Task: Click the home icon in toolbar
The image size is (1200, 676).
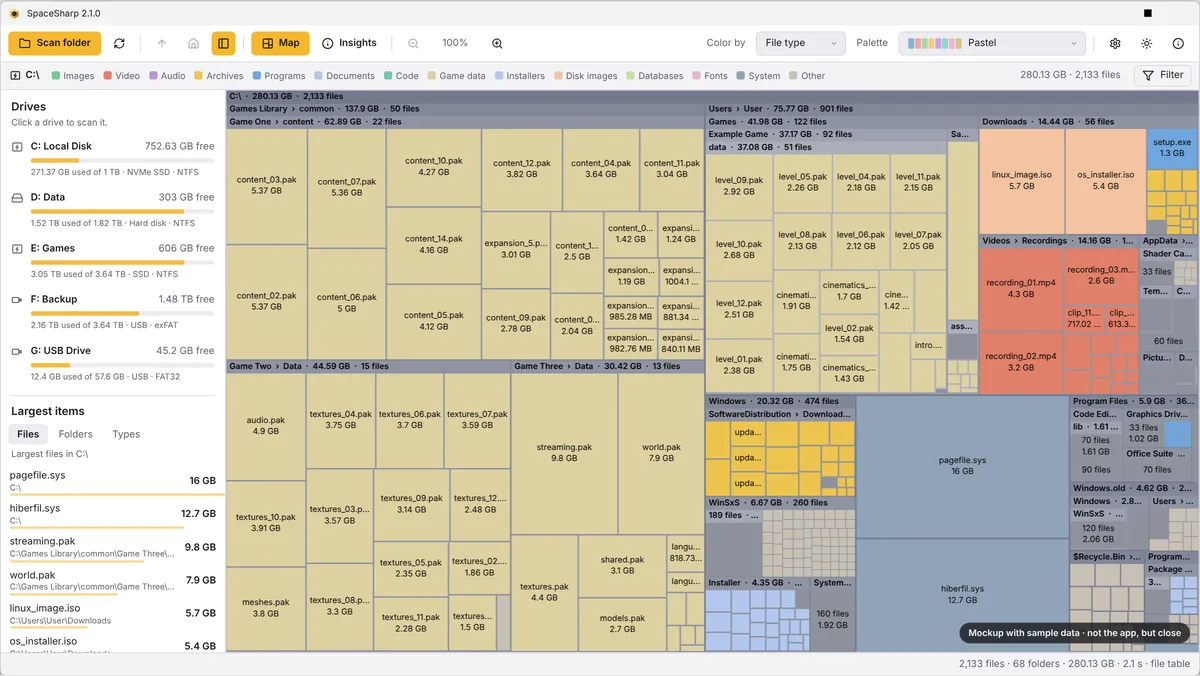Action: click(193, 43)
